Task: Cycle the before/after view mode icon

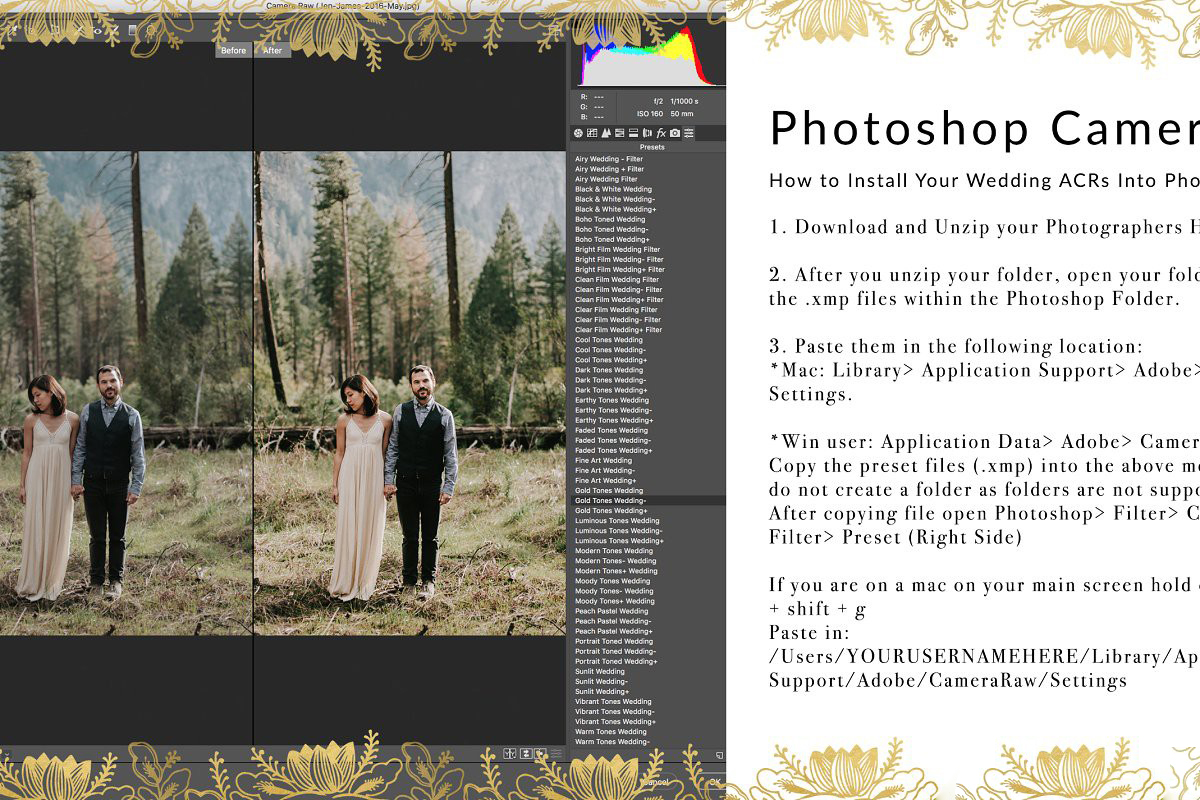Action: tap(510, 754)
